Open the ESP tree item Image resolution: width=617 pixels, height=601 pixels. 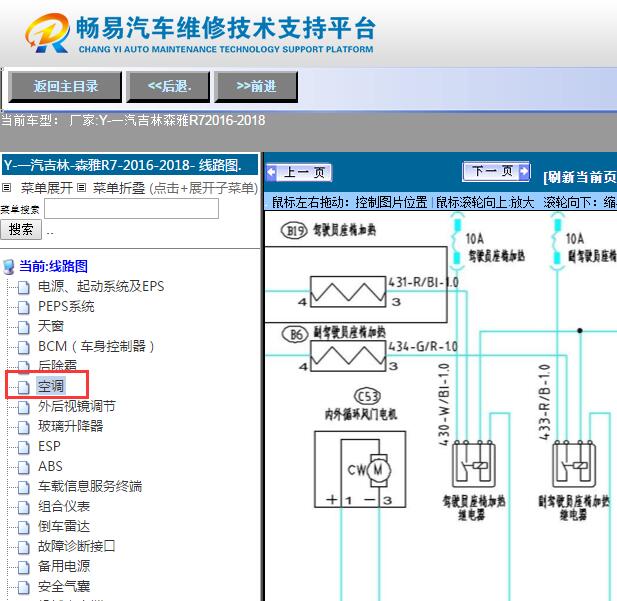49,446
